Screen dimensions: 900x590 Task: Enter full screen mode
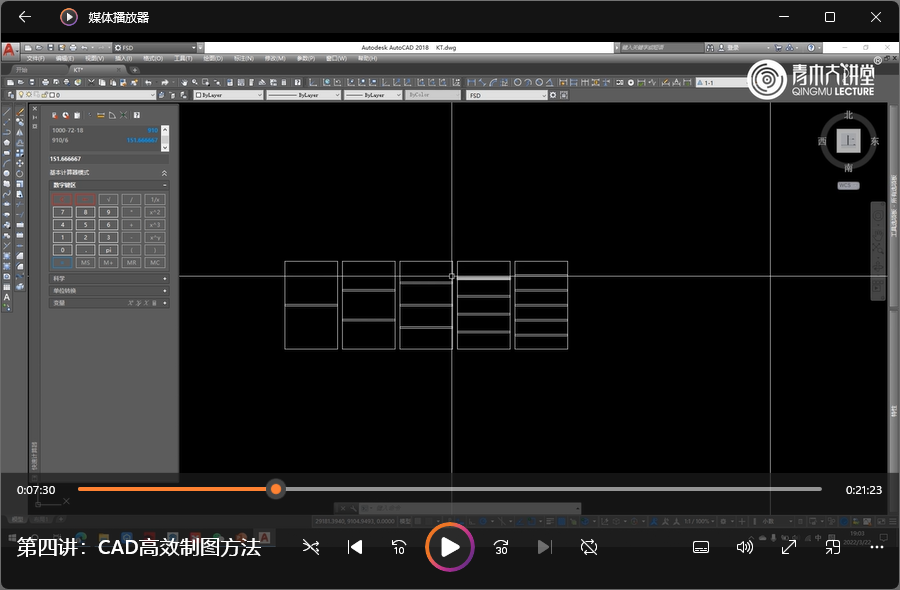[789, 547]
